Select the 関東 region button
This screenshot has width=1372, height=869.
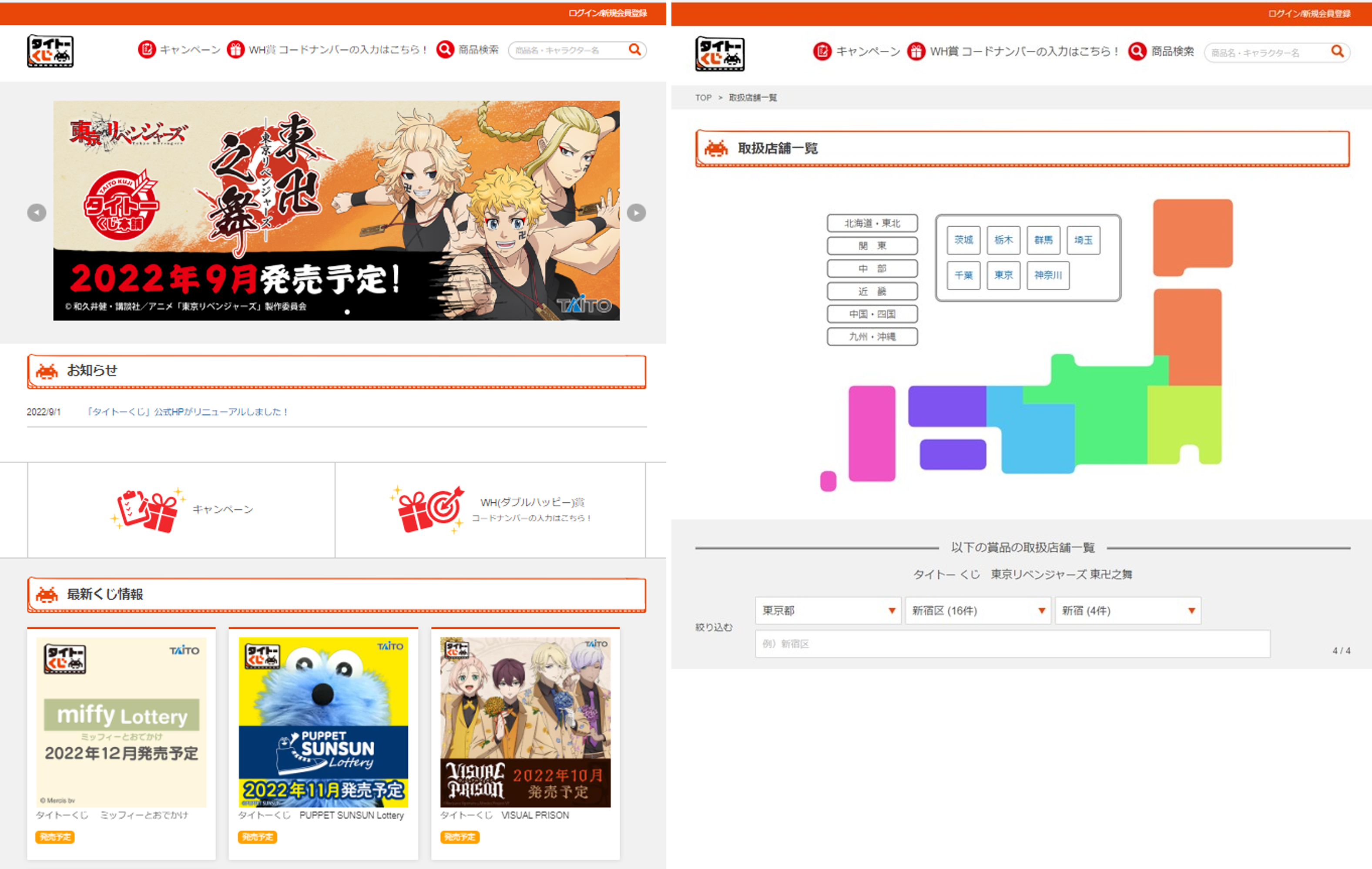pos(872,245)
